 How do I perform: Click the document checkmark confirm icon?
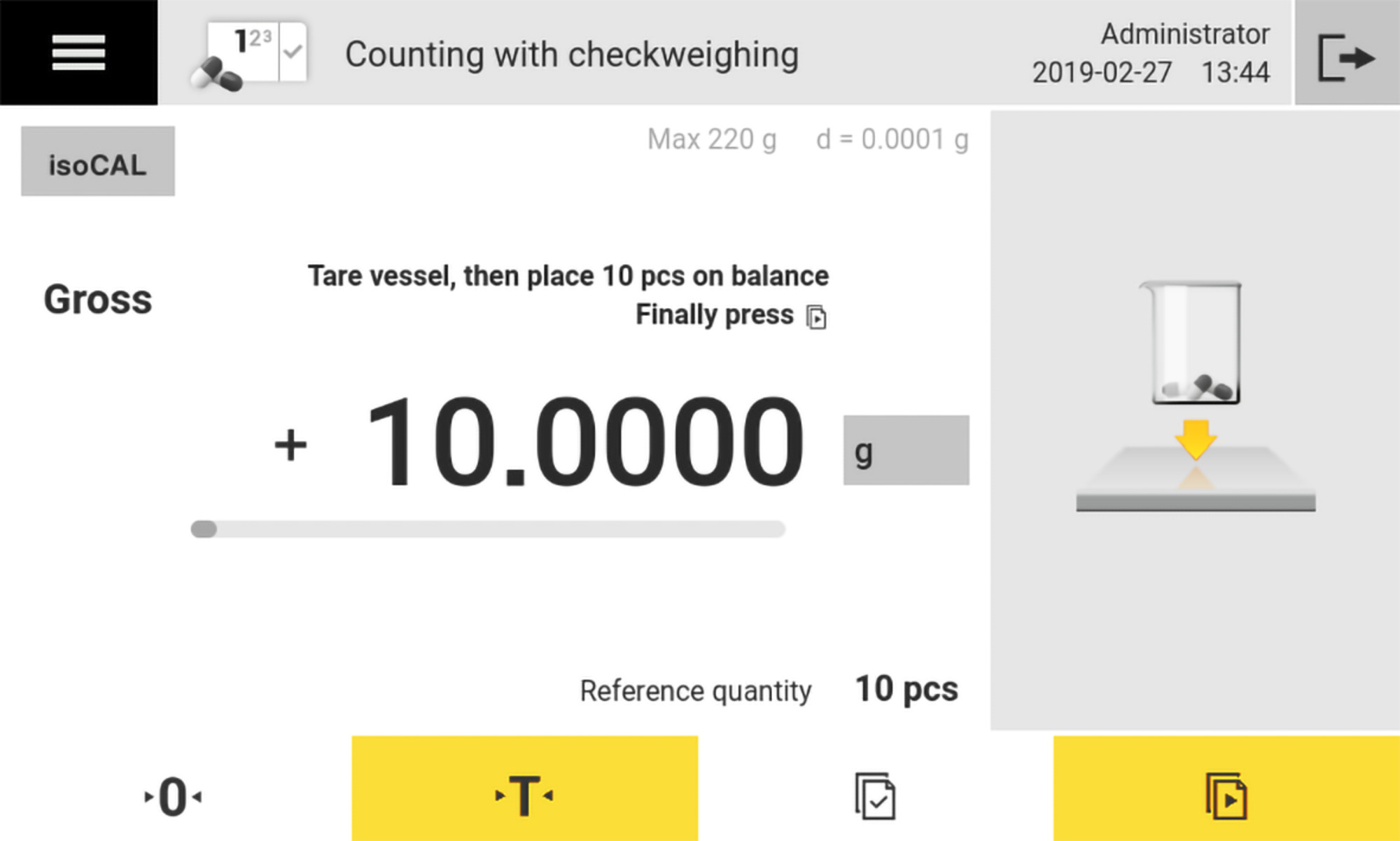coord(875,795)
